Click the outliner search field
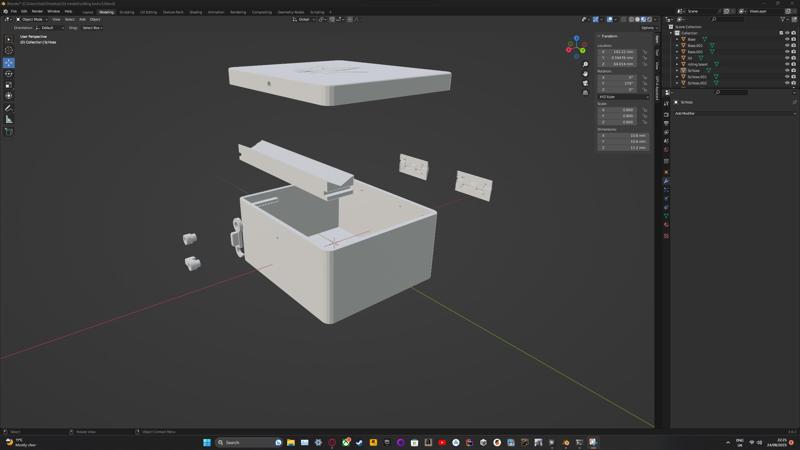This screenshot has width=800, height=450. (x=730, y=19)
